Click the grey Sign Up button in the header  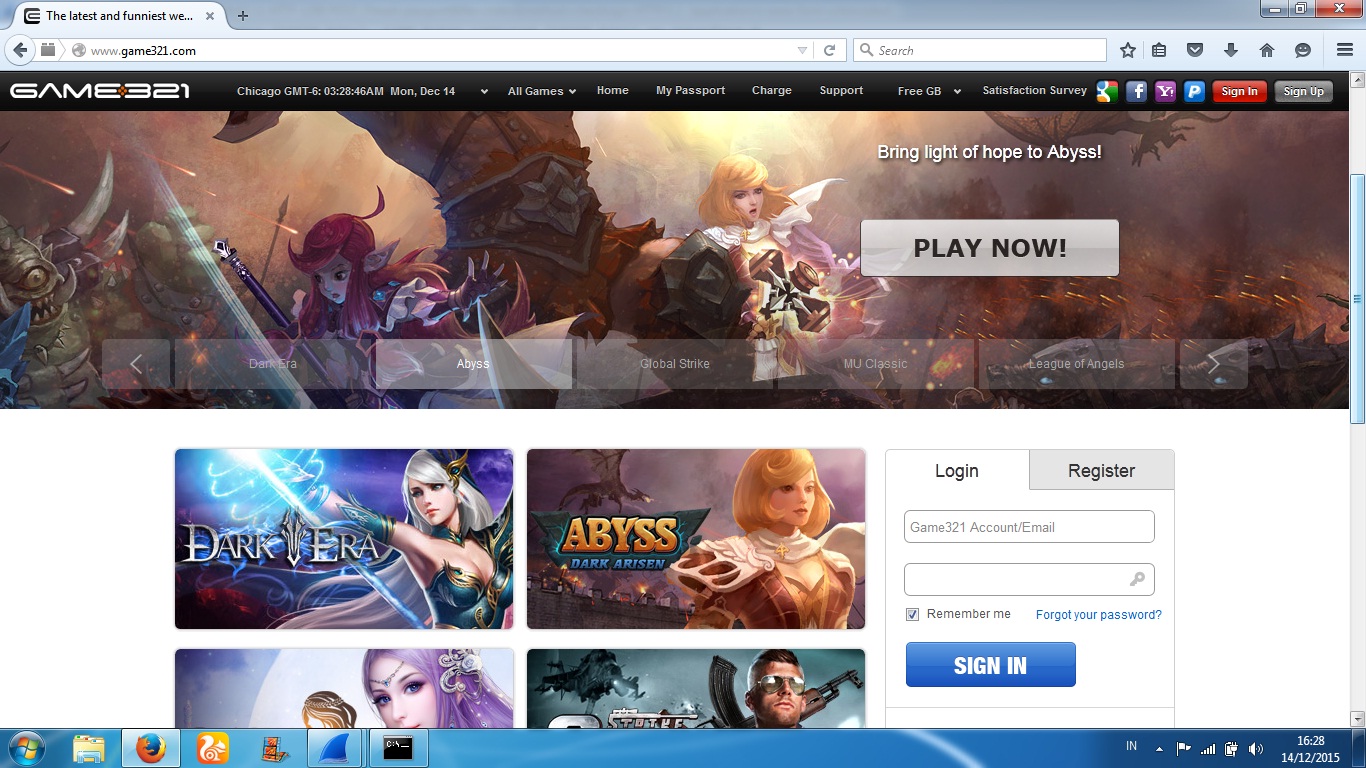click(1303, 91)
